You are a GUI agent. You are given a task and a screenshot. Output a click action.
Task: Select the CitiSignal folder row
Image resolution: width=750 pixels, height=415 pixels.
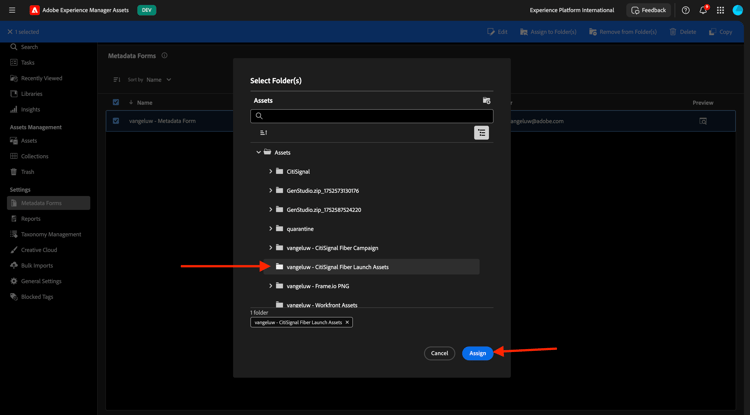pyautogui.click(x=371, y=172)
